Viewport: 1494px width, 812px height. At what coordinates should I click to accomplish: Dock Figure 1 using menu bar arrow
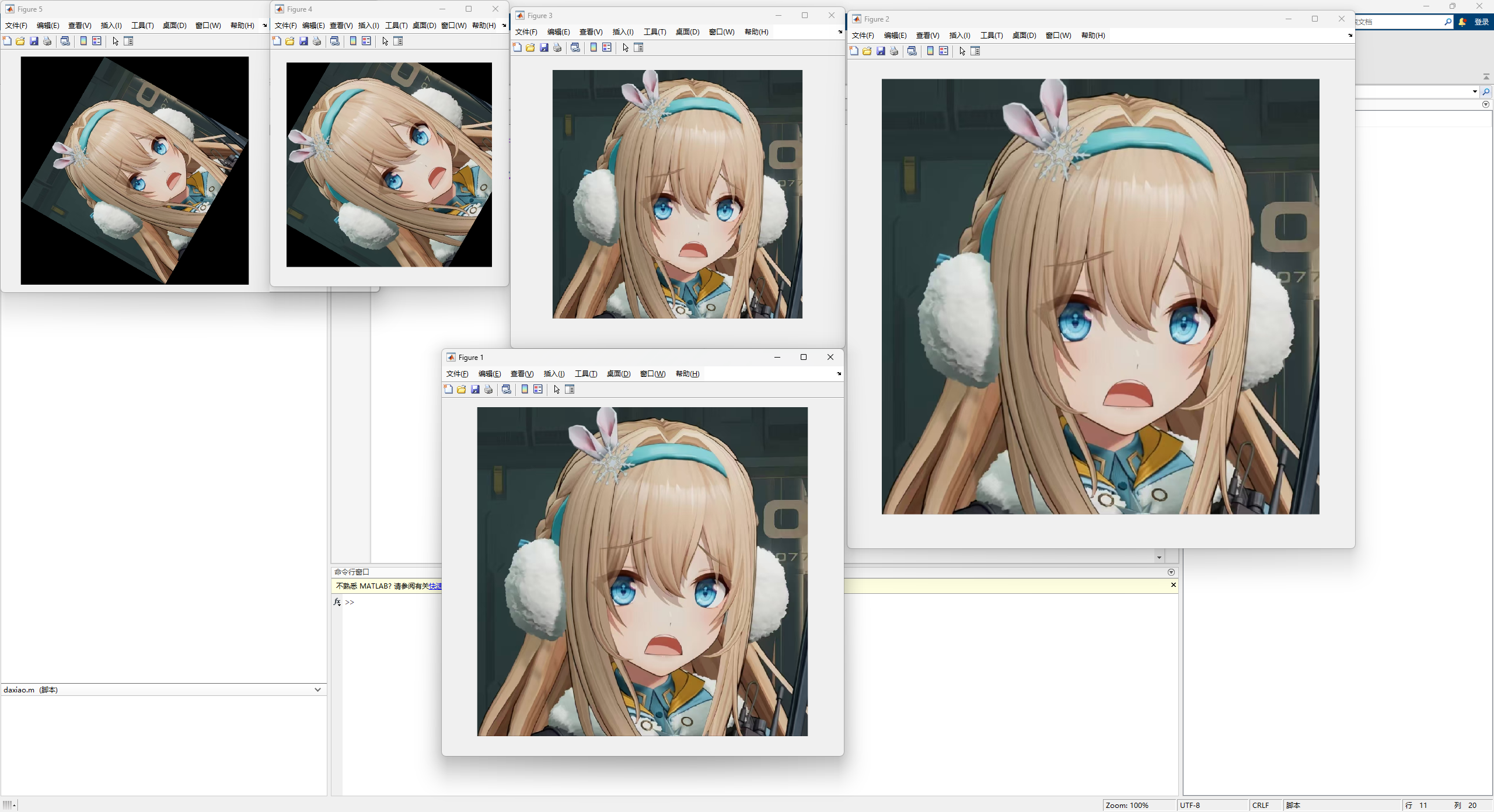pos(839,374)
